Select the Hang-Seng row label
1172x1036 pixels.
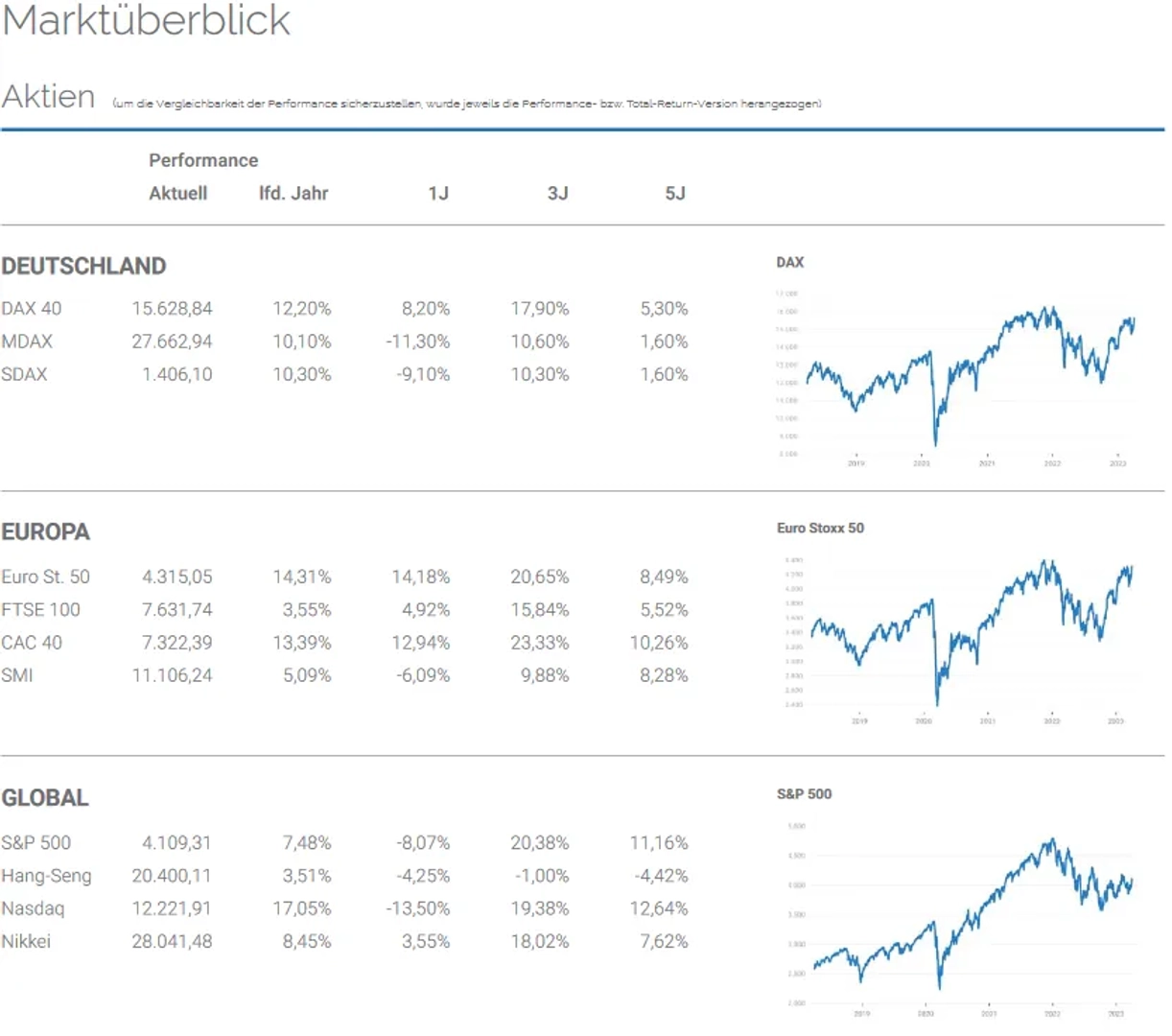(x=46, y=876)
